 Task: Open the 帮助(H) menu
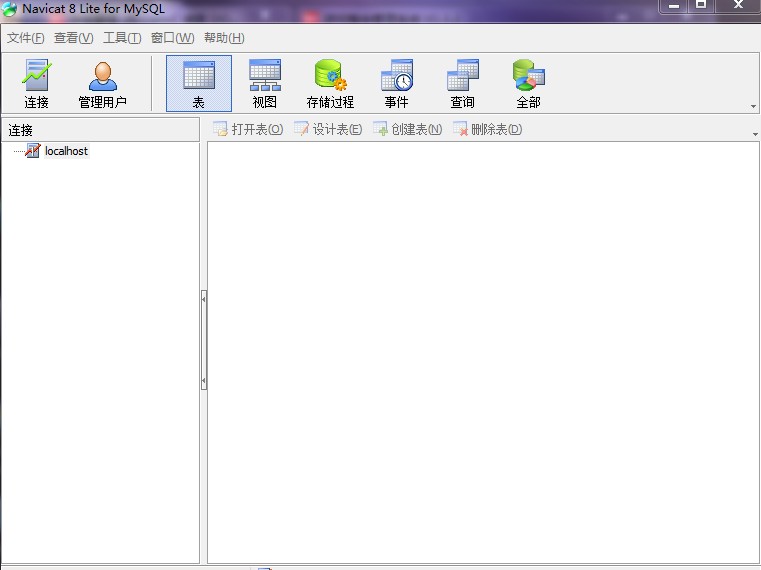(224, 38)
